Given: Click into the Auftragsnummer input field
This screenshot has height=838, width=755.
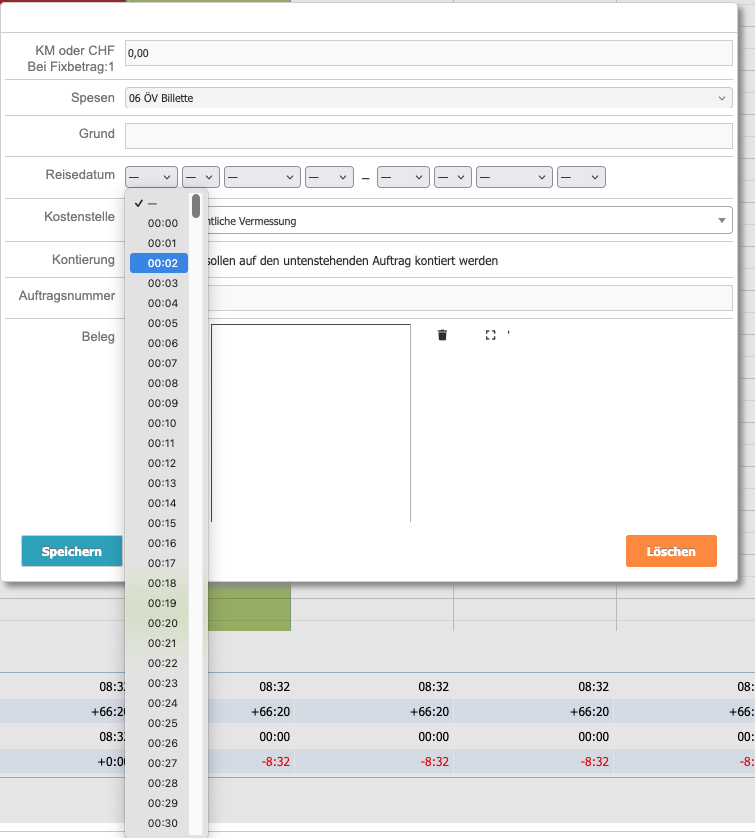Looking at the screenshot, I should click(468, 297).
